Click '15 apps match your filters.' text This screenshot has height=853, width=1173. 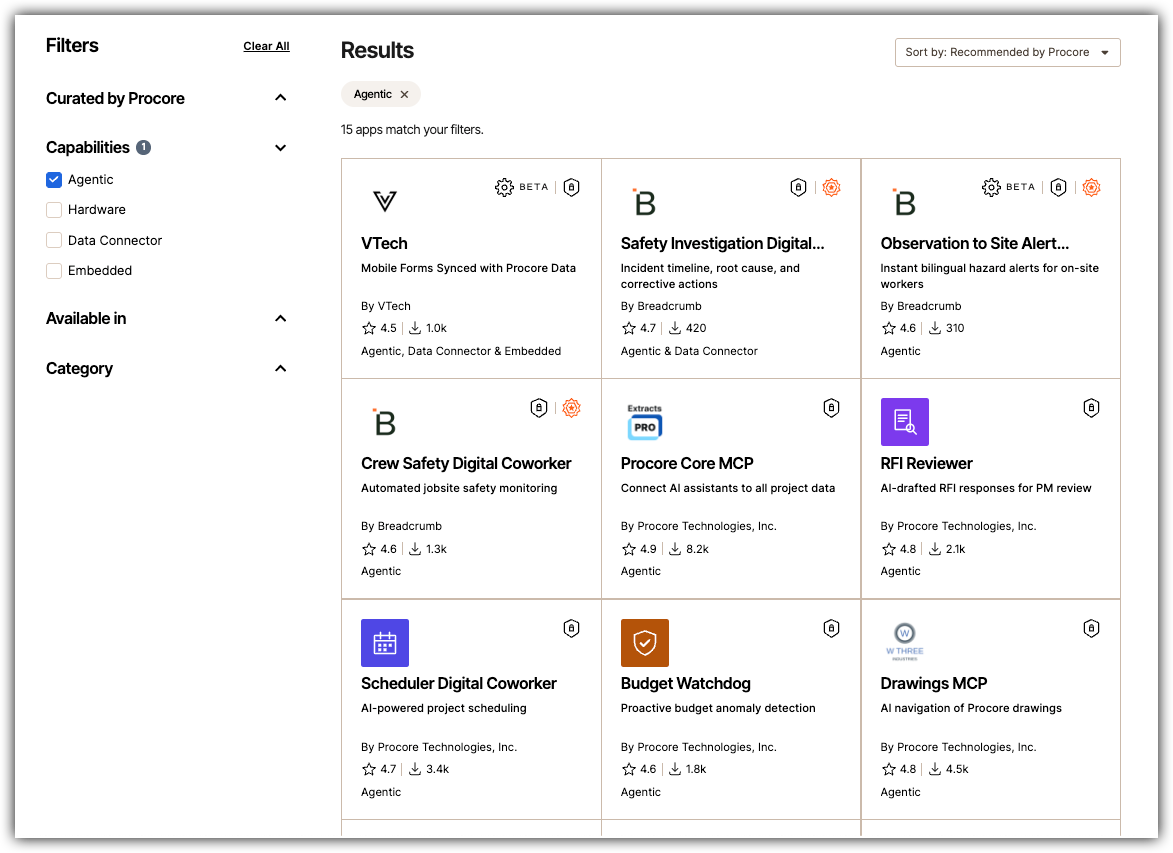click(412, 129)
